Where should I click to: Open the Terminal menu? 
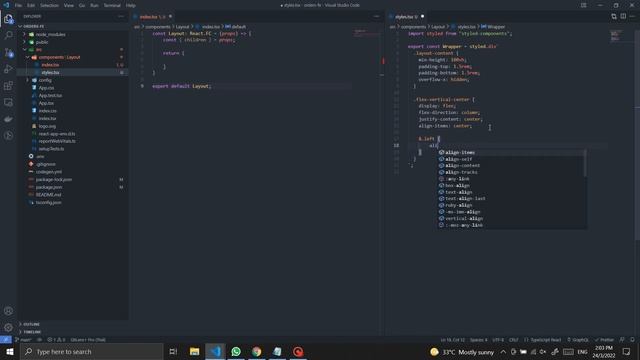pos(112,5)
